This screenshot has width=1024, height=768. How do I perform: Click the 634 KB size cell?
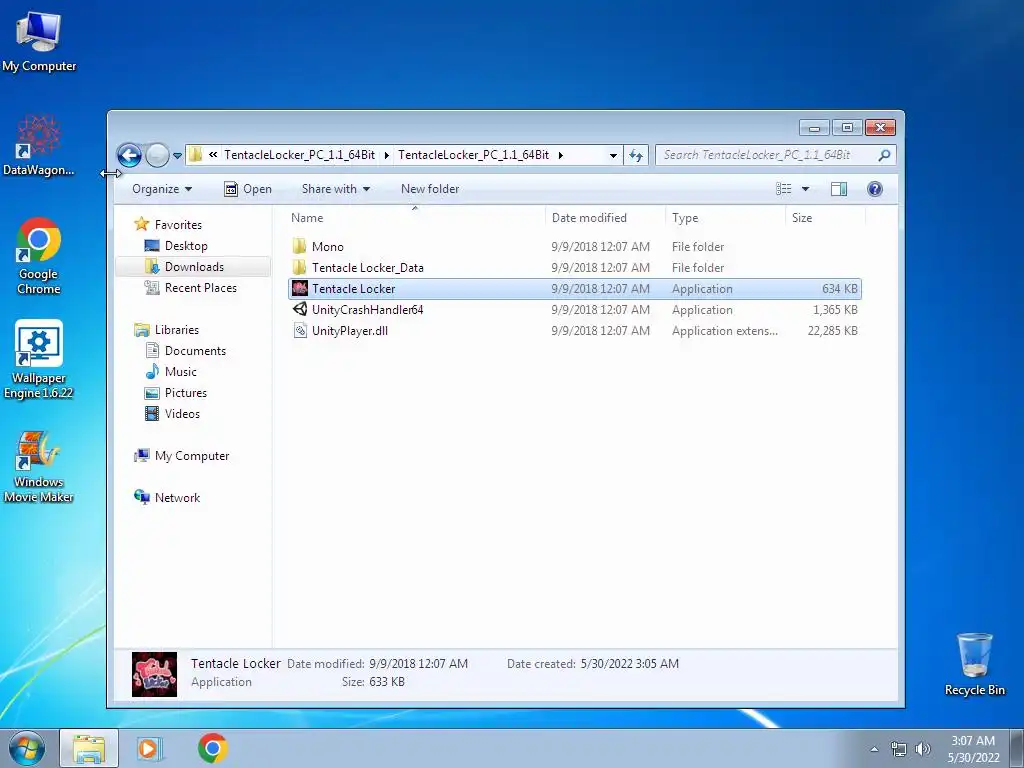(x=839, y=289)
